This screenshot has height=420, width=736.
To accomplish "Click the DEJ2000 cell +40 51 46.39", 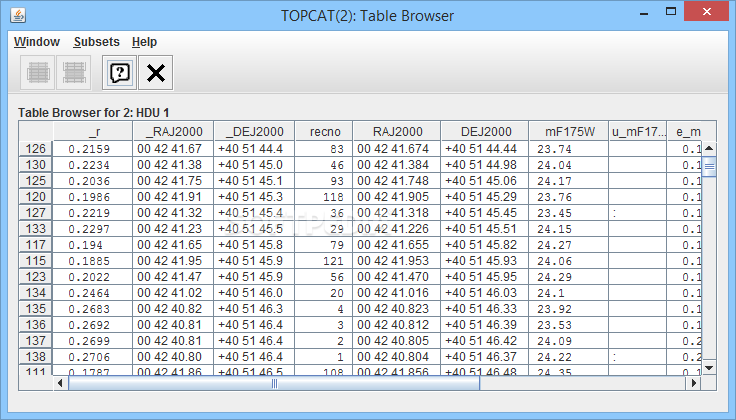I will 485,325.
